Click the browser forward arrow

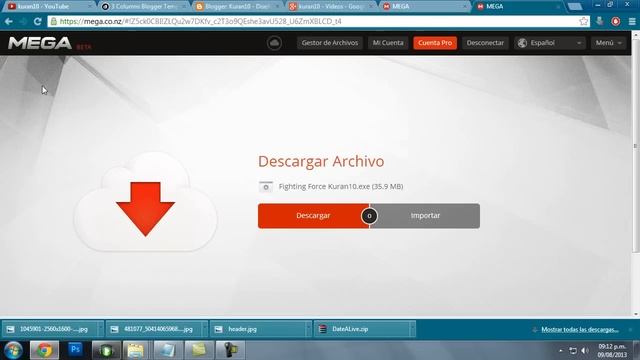[23, 21]
